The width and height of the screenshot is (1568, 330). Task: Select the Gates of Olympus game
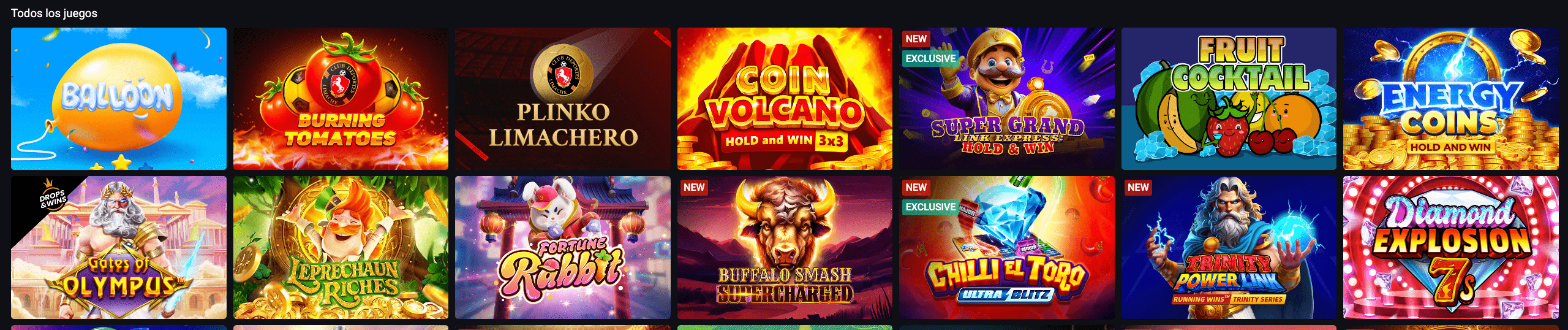[119, 248]
